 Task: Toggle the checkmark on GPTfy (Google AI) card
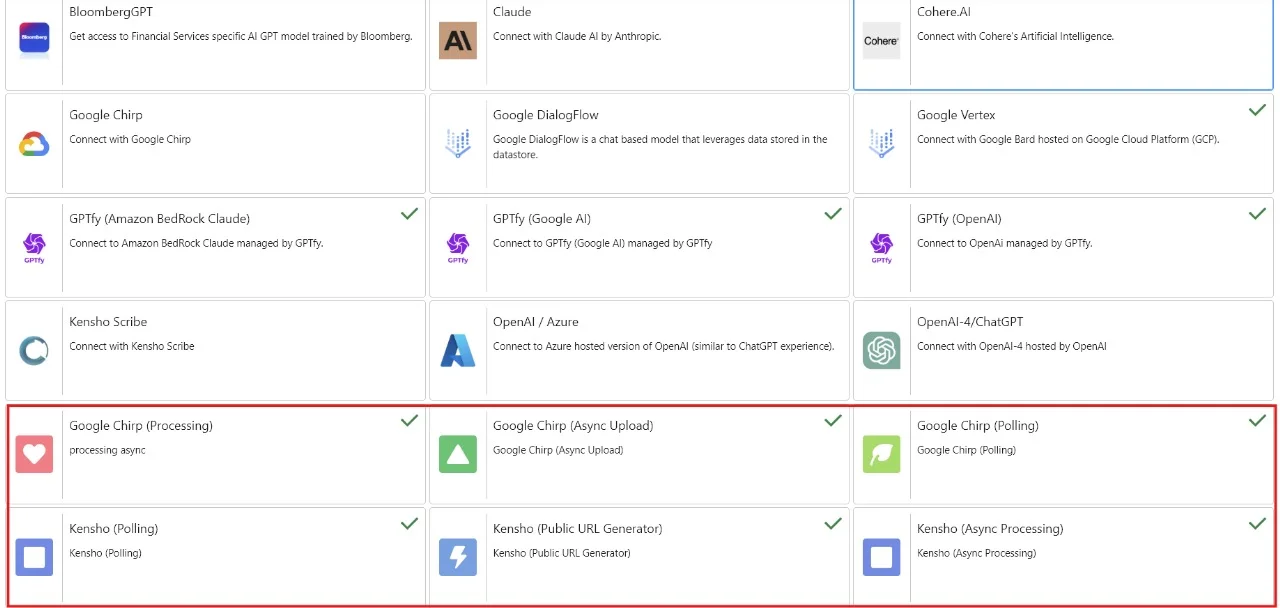[x=833, y=213]
